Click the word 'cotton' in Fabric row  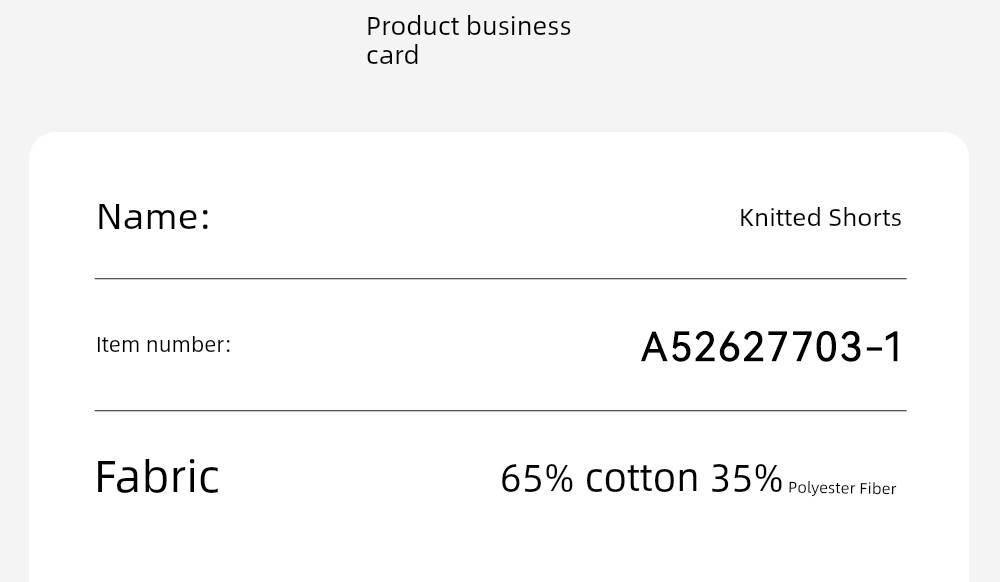click(642, 479)
